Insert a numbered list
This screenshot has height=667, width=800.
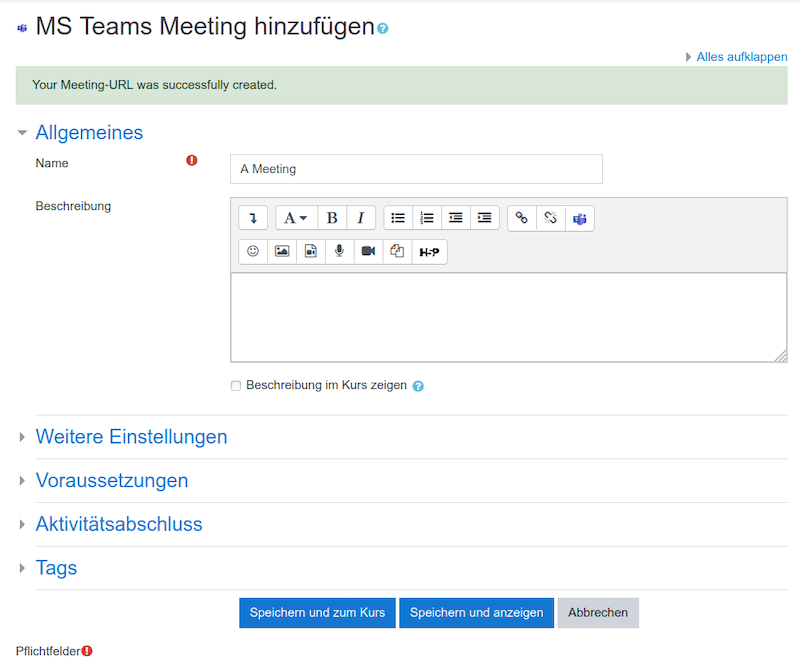427,218
